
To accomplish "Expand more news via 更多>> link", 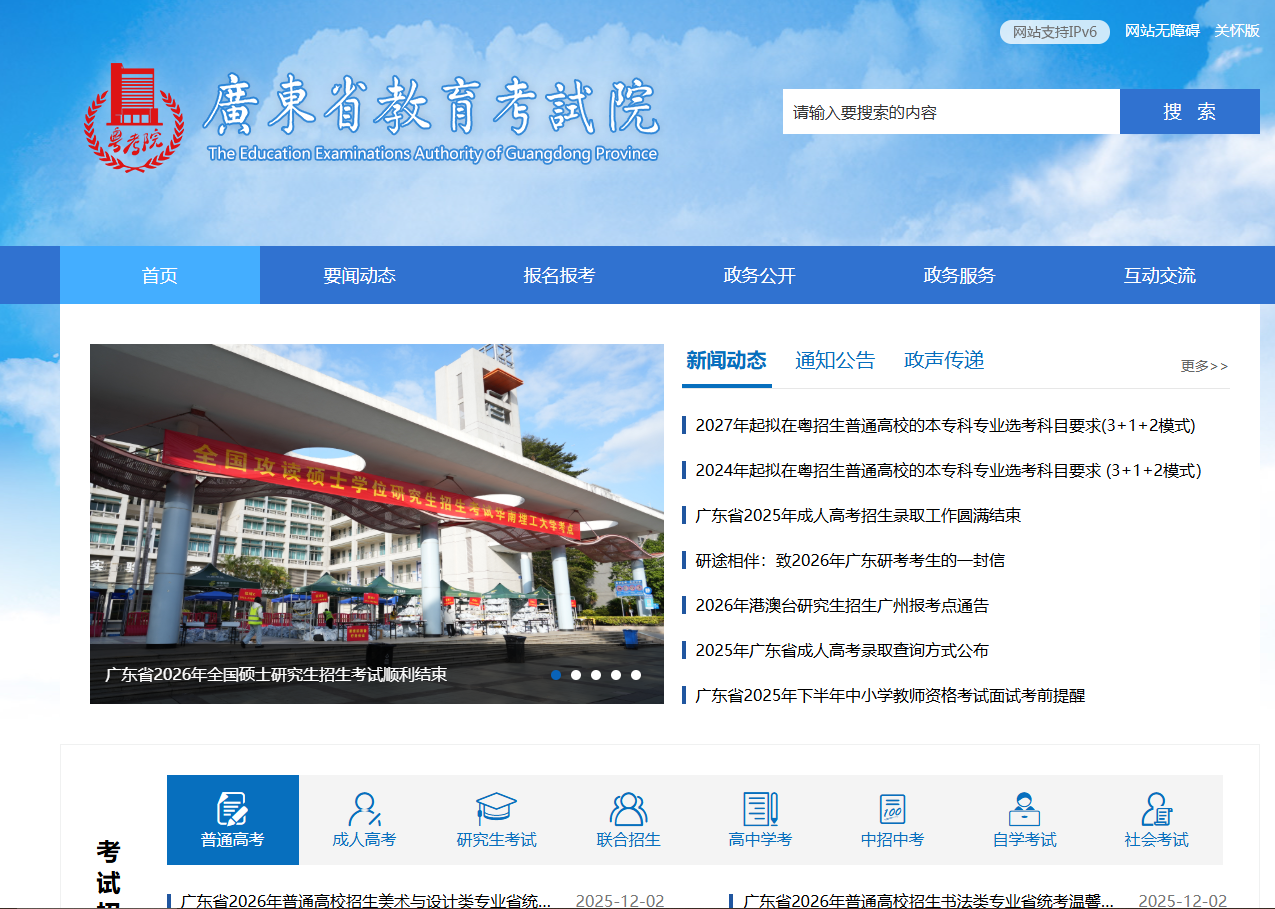I will [1204, 366].
